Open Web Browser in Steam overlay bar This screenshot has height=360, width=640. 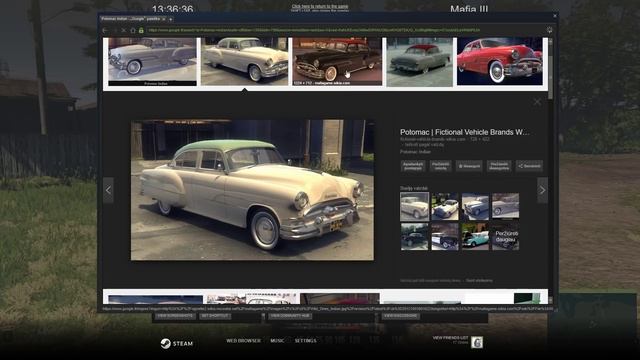click(x=243, y=341)
